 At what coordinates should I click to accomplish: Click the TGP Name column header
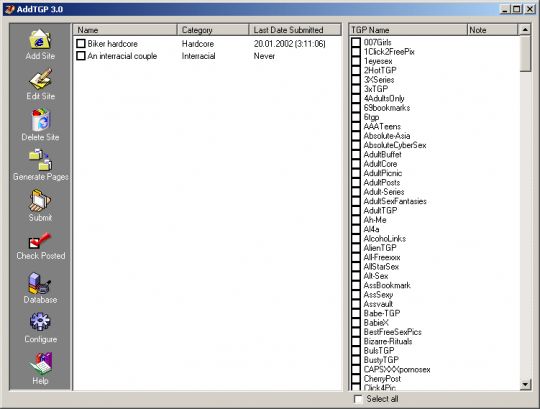[408, 30]
